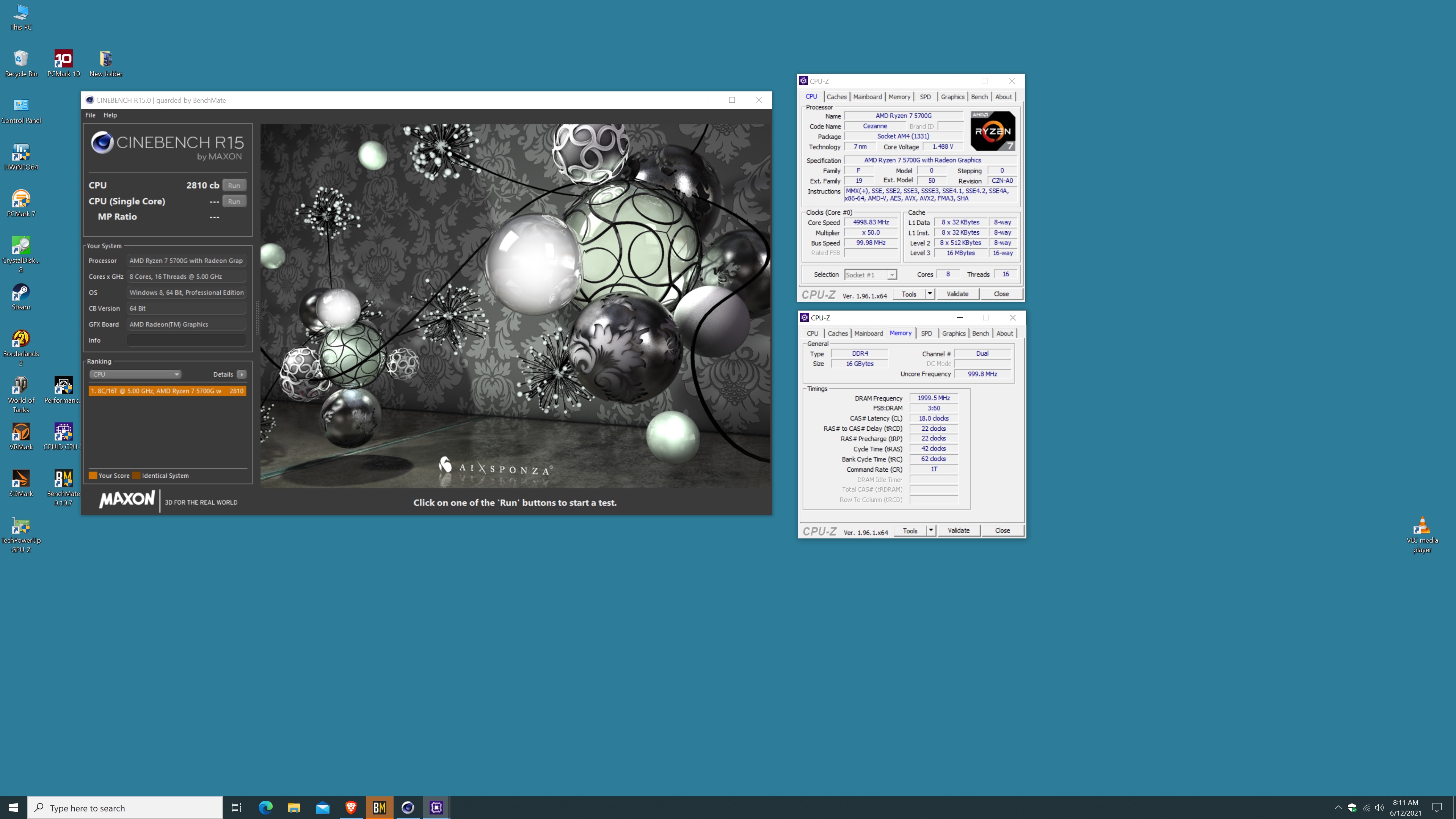Launch CrystalDiskMark 8 shortcut
1456x819 pixels.
click(21, 254)
